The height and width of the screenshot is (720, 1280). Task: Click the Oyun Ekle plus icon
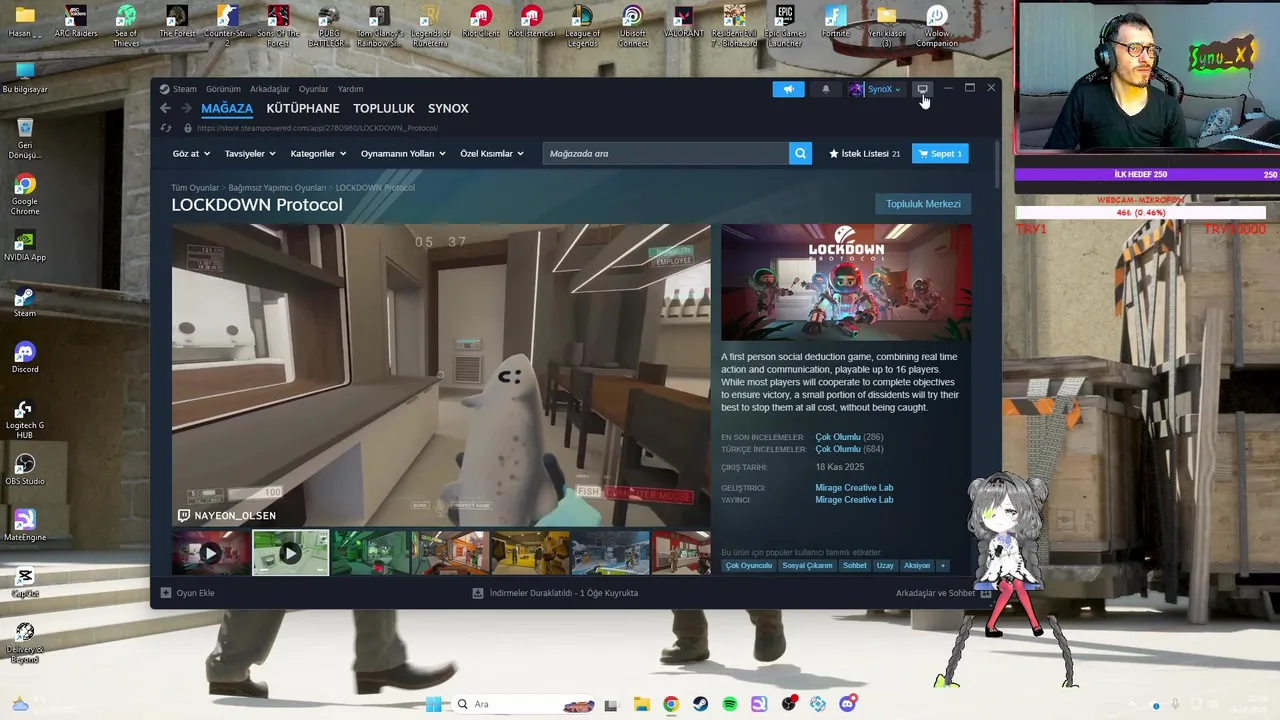pyautogui.click(x=166, y=593)
